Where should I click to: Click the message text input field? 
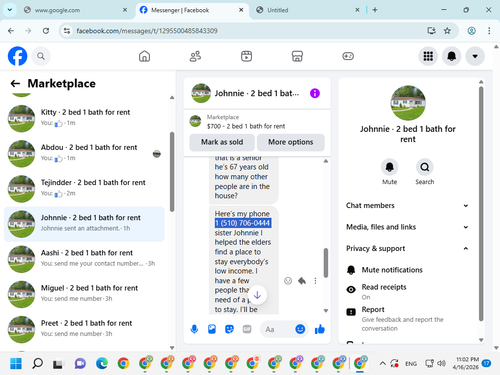click(x=278, y=329)
